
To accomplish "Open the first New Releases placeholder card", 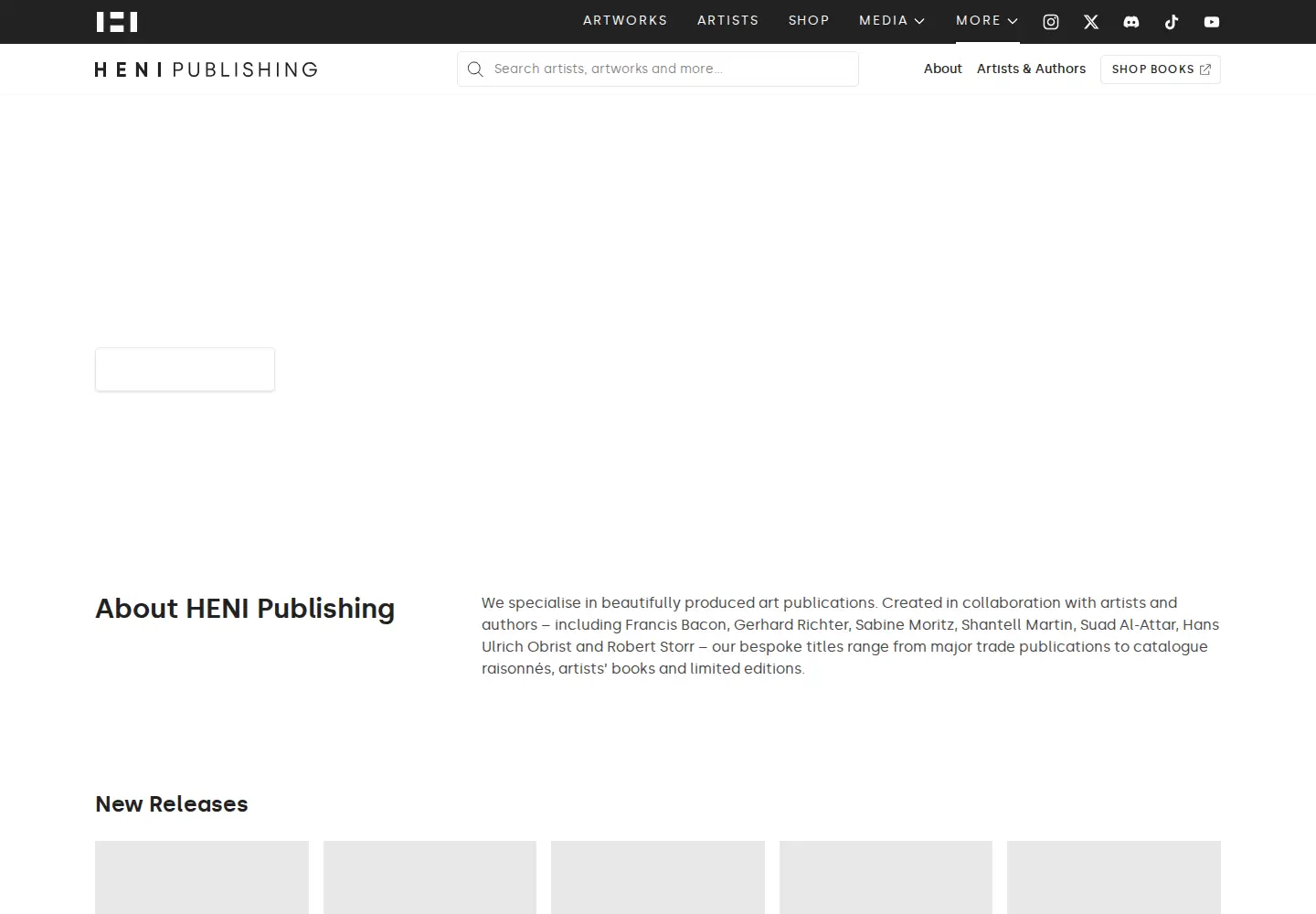I will (x=202, y=877).
